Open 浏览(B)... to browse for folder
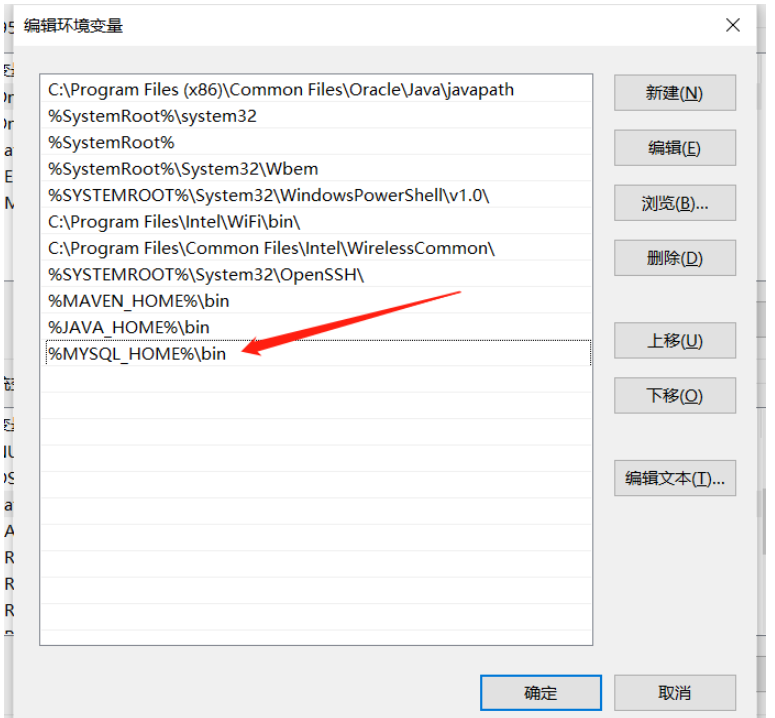 675,203
